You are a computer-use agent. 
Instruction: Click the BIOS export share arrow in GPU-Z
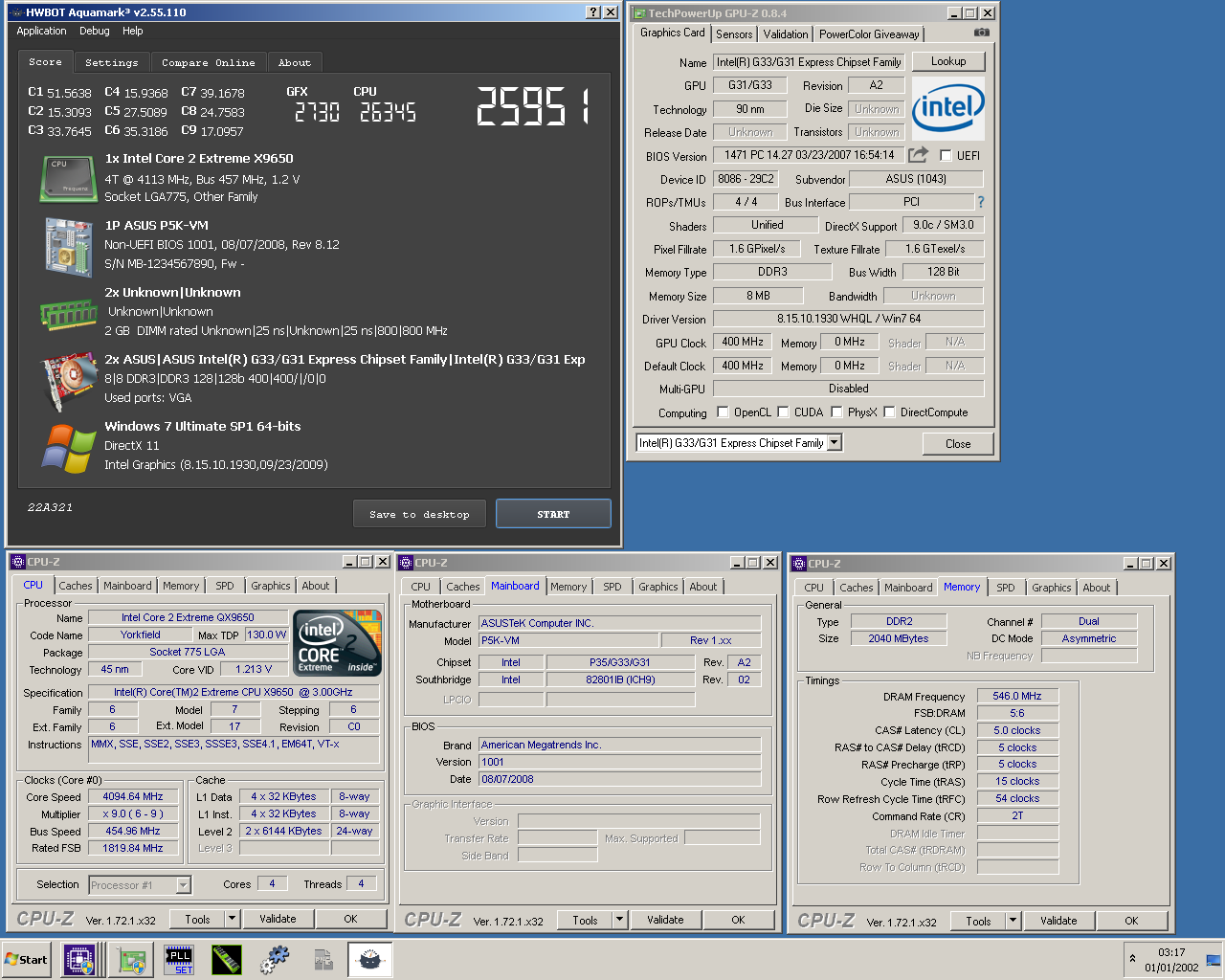919,154
